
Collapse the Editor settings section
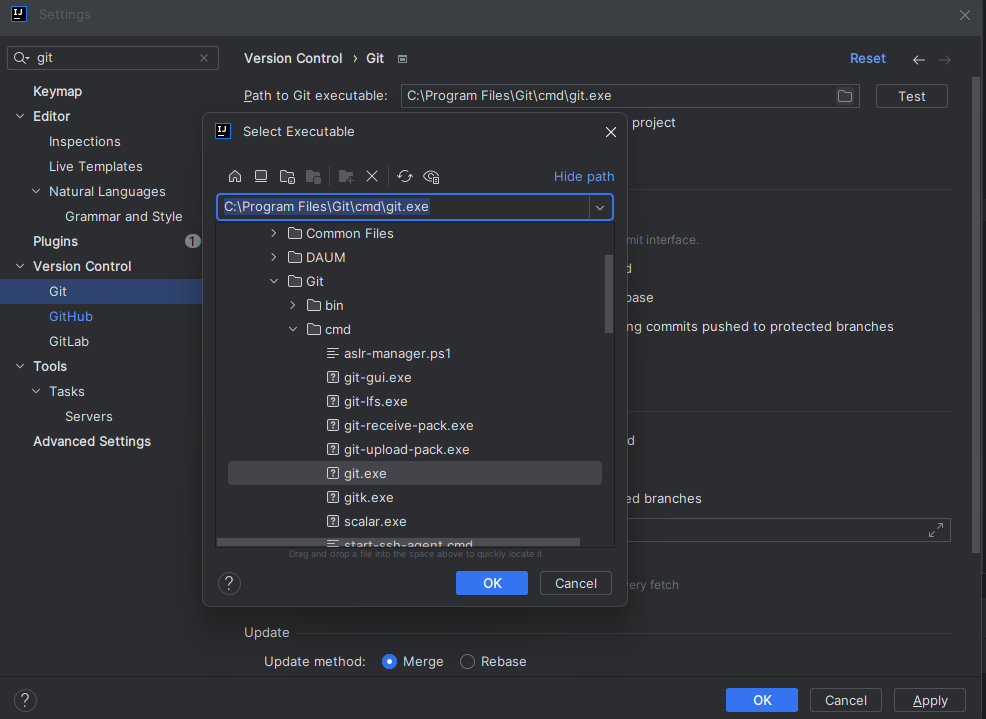pyautogui.click(x=20, y=116)
